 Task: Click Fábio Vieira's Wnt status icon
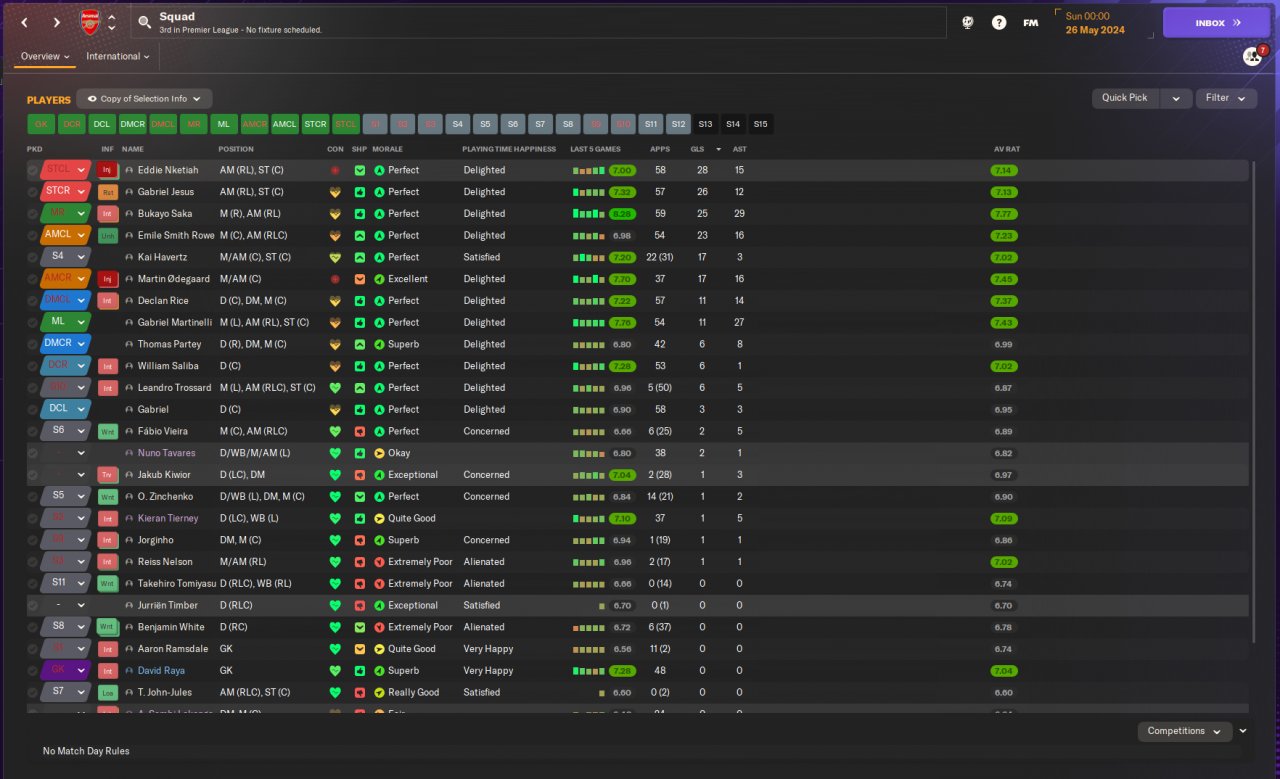pos(107,432)
